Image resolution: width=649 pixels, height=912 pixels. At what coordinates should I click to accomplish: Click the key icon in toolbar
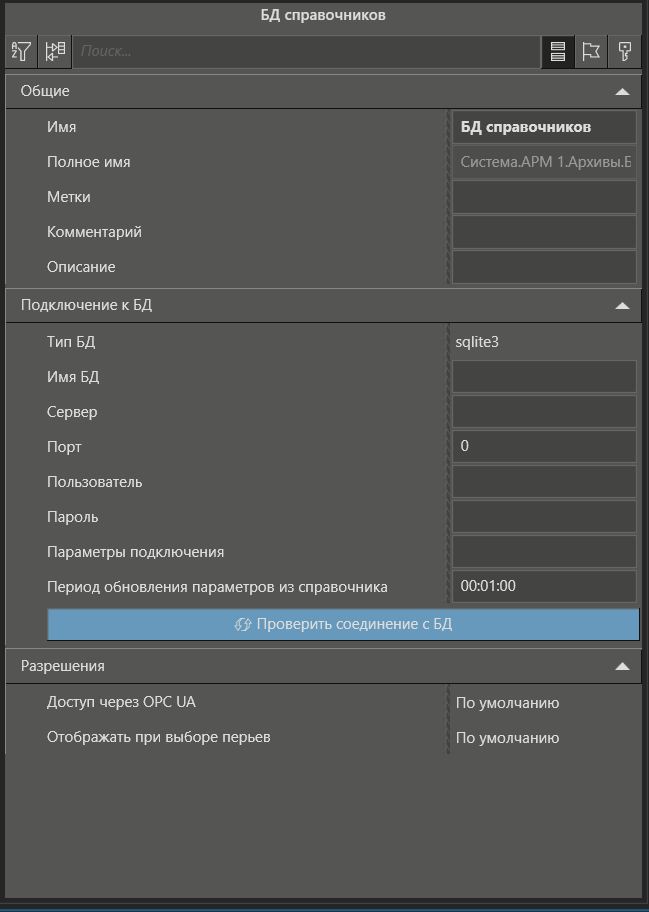click(x=625, y=51)
